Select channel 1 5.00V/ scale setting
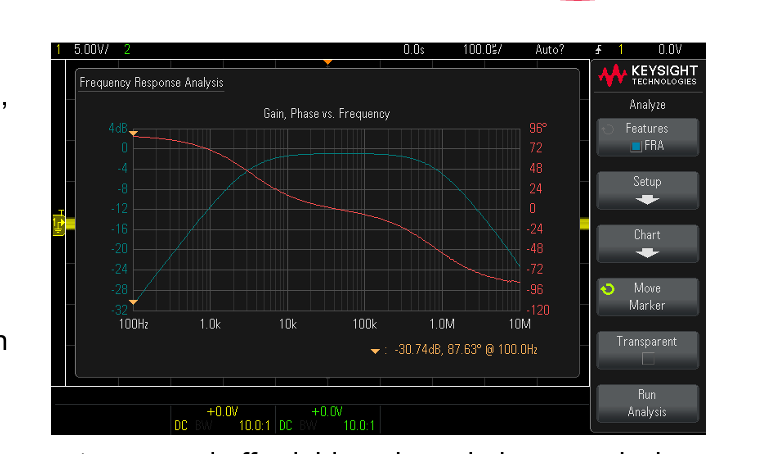The width and height of the screenshot is (759, 454). point(91,49)
